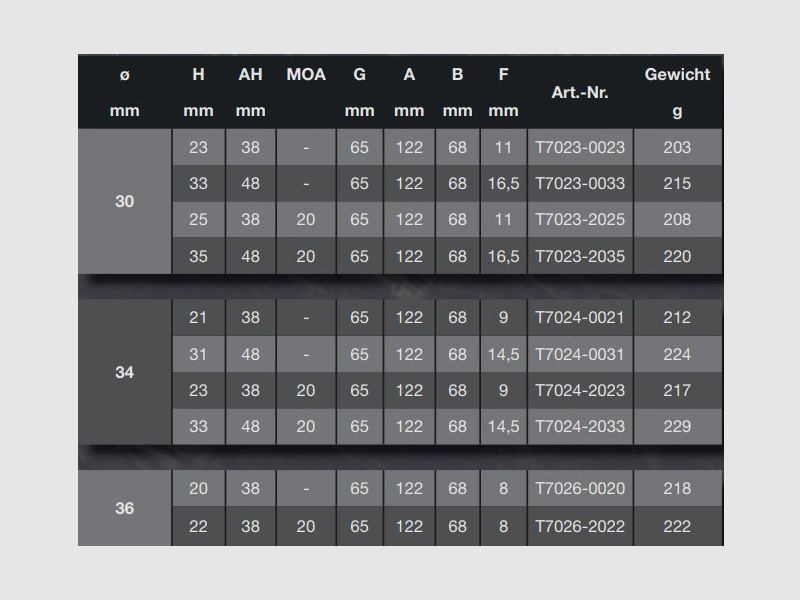Screen dimensions: 800x600
Task: Select article number T7023-2025
Action: (x=580, y=219)
